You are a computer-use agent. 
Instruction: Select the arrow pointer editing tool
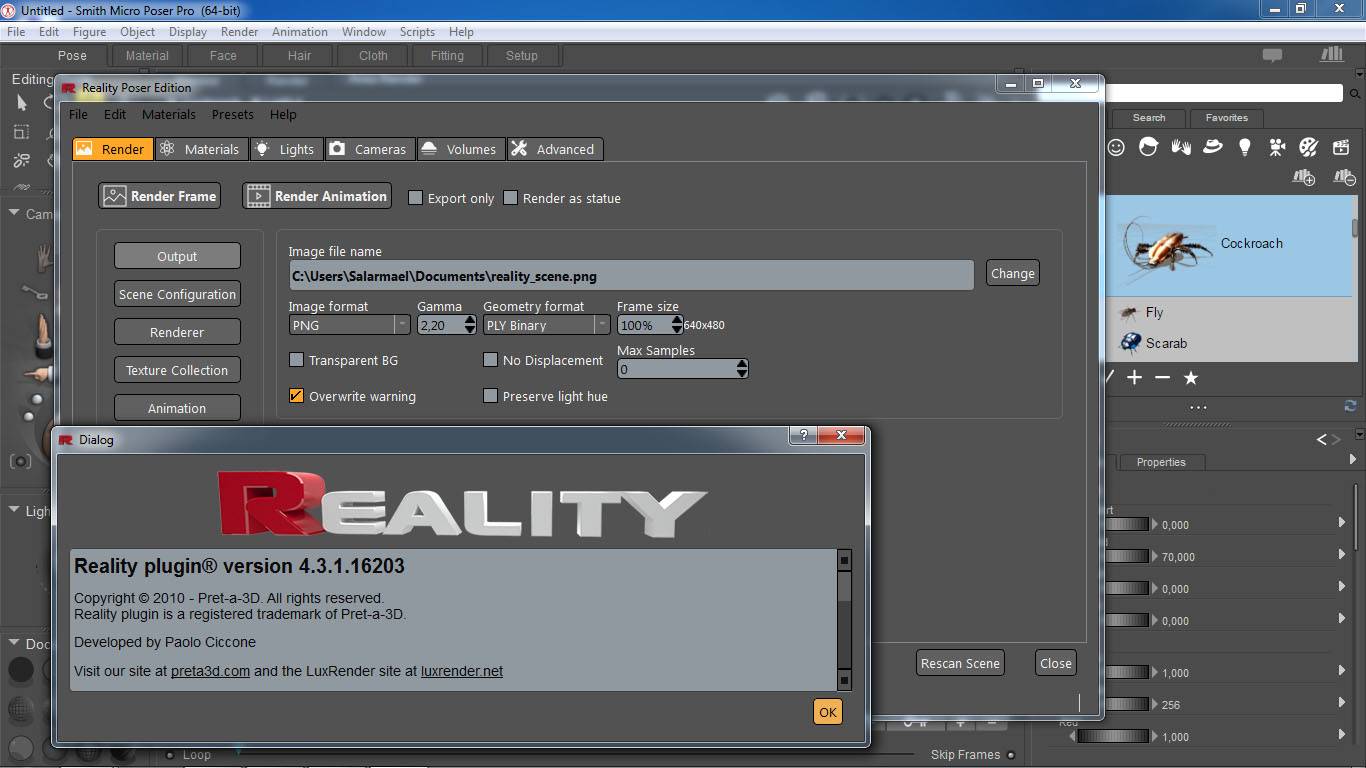coord(22,102)
